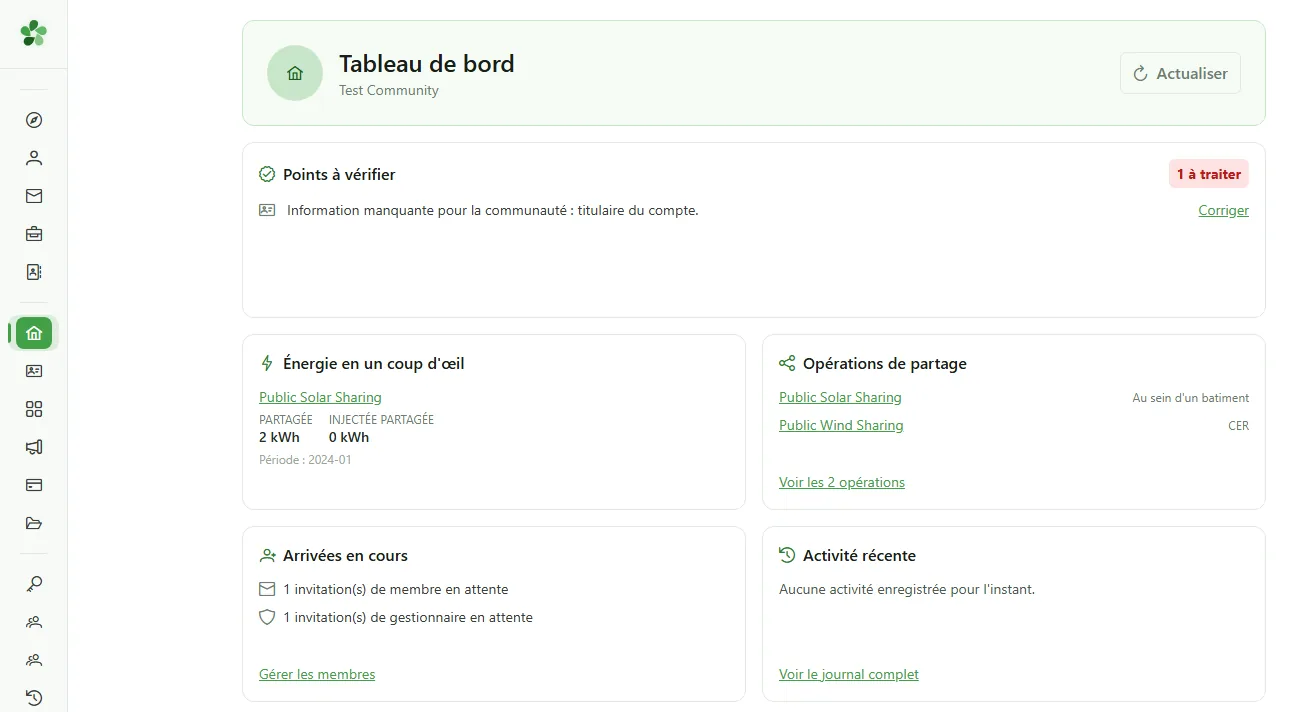The height and width of the screenshot is (712, 1290).
Task: Open the compass explore icon in sidebar
Action: click(x=34, y=120)
